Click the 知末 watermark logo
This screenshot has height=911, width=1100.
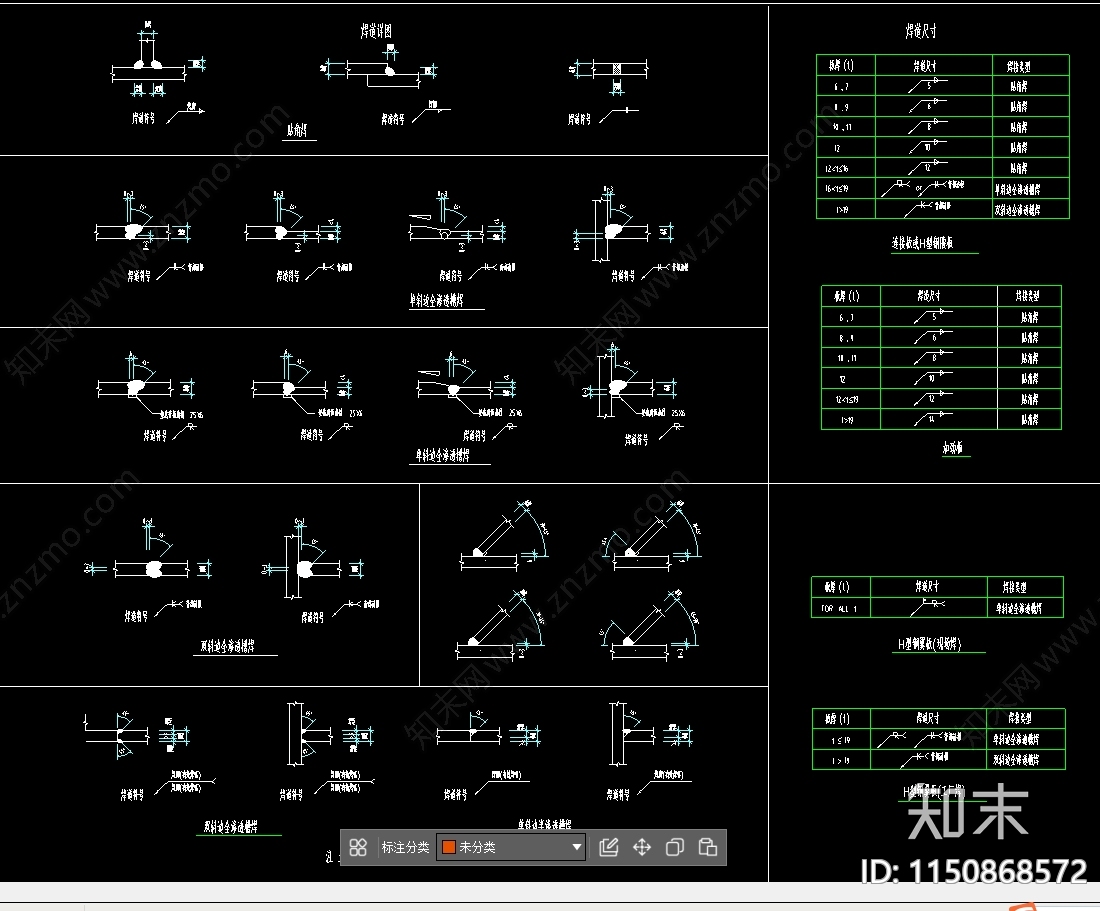pos(967,811)
